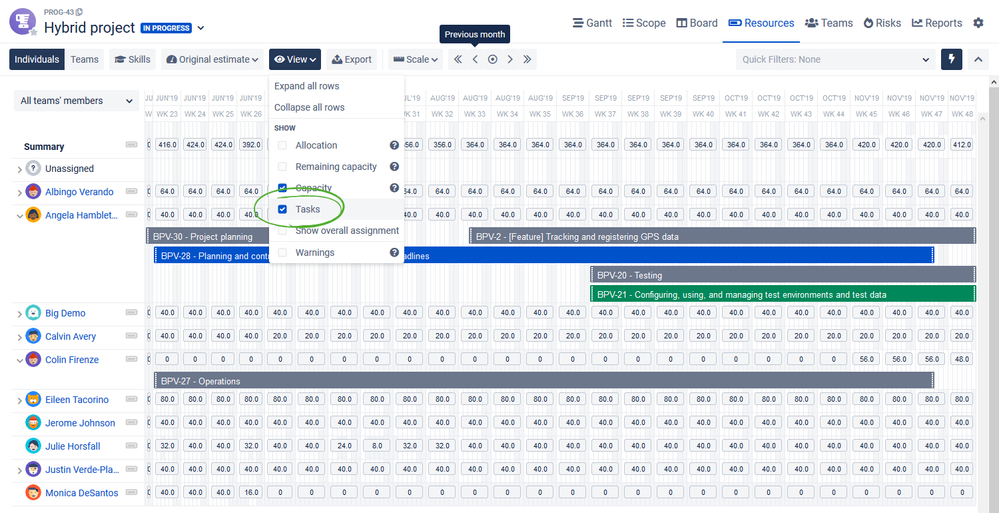Open the Gantt tab
This screenshot has width=999, height=513.
(x=593, y=23)
